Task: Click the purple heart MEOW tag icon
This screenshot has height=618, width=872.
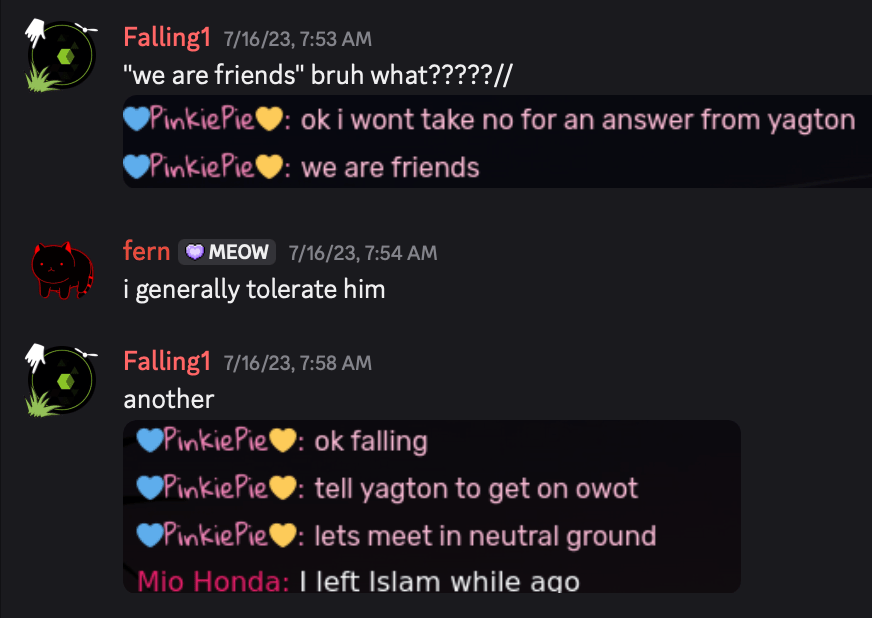Action: point(195,252)
